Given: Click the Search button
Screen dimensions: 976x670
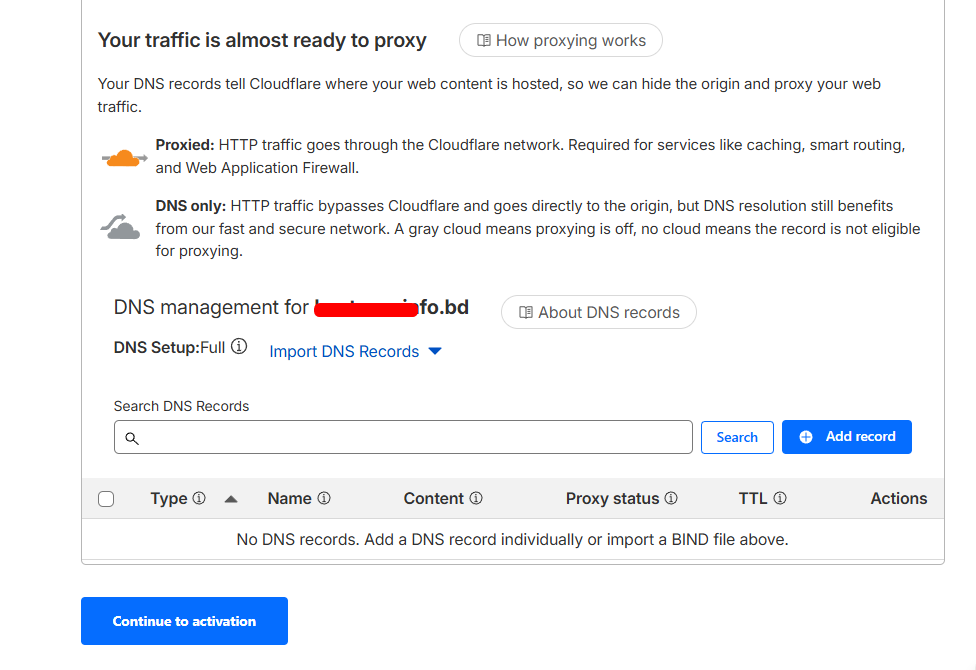Looking at the screenshot, I should coord(737,437).
